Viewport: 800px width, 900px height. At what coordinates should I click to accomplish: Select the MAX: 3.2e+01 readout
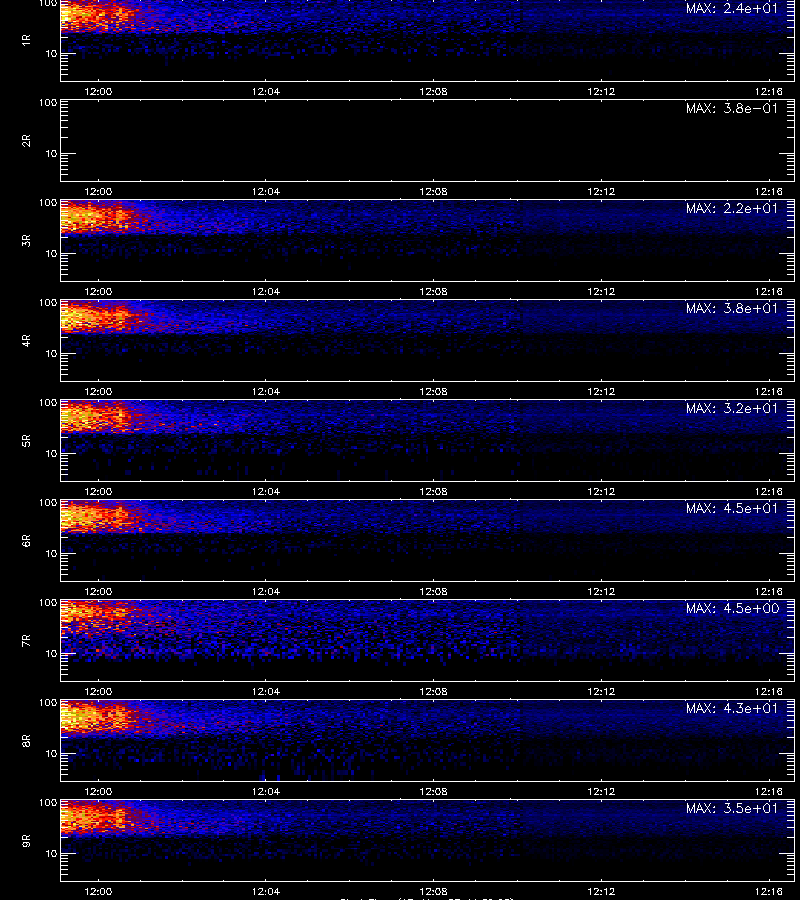point(732,408)
